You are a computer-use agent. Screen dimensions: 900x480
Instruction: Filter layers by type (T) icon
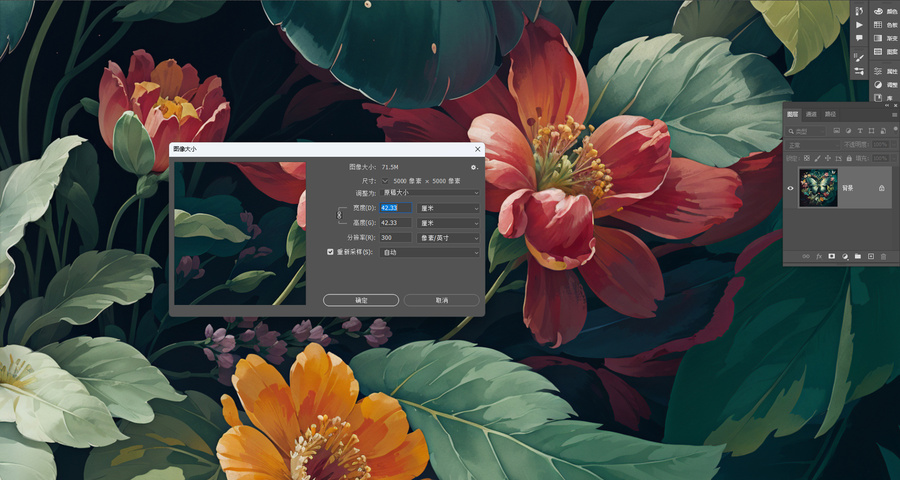(x=860, y=131)
